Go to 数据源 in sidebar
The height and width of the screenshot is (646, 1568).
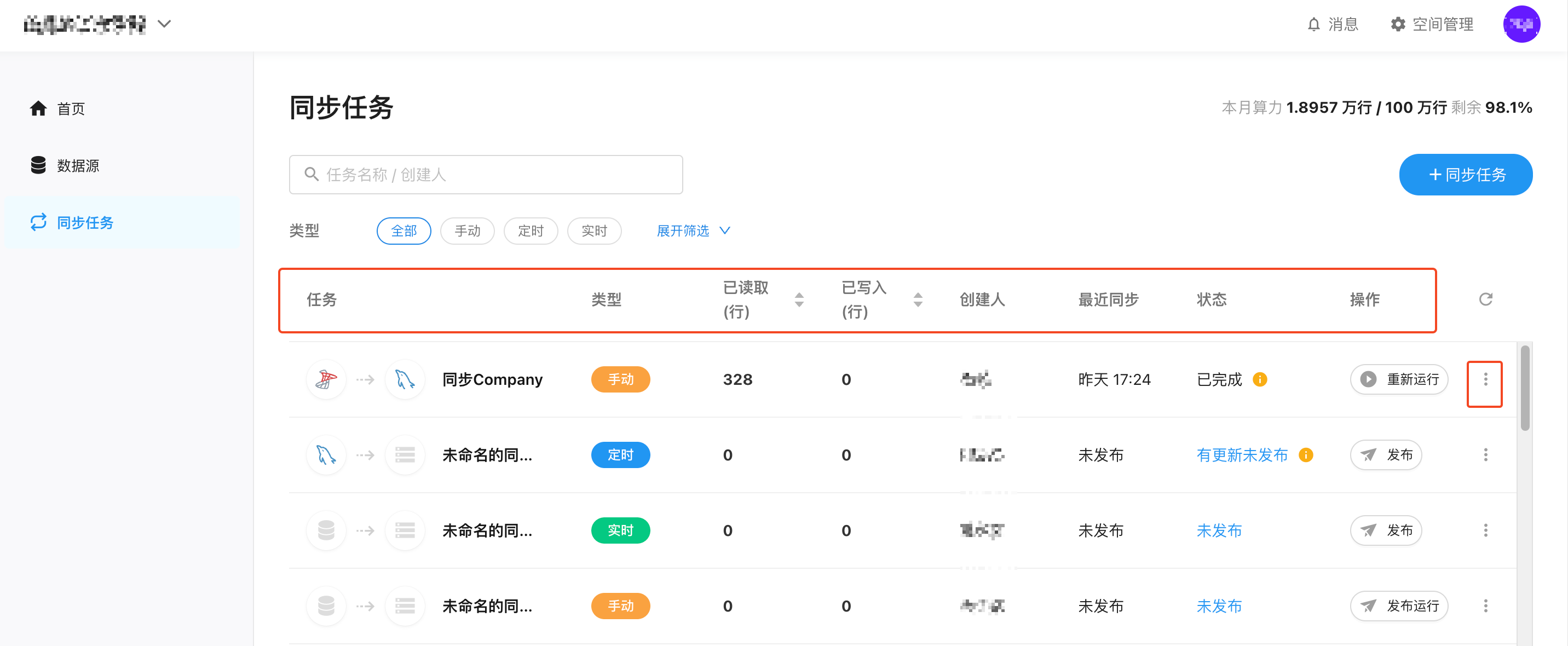click(x=77, y=166)
